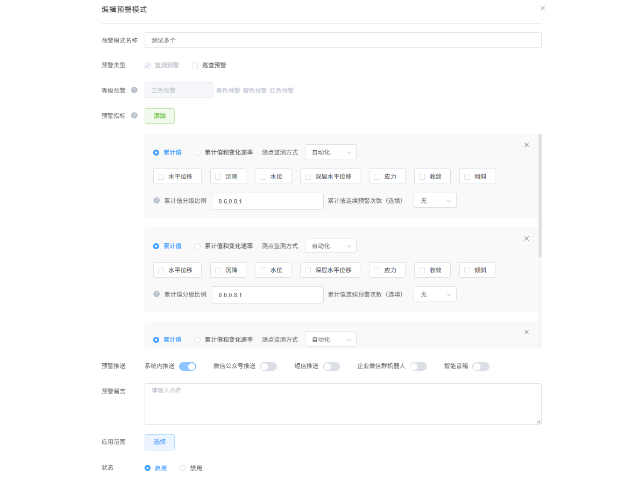
Task: Enable the 微信公众号推送 switch
Action: 268,367
